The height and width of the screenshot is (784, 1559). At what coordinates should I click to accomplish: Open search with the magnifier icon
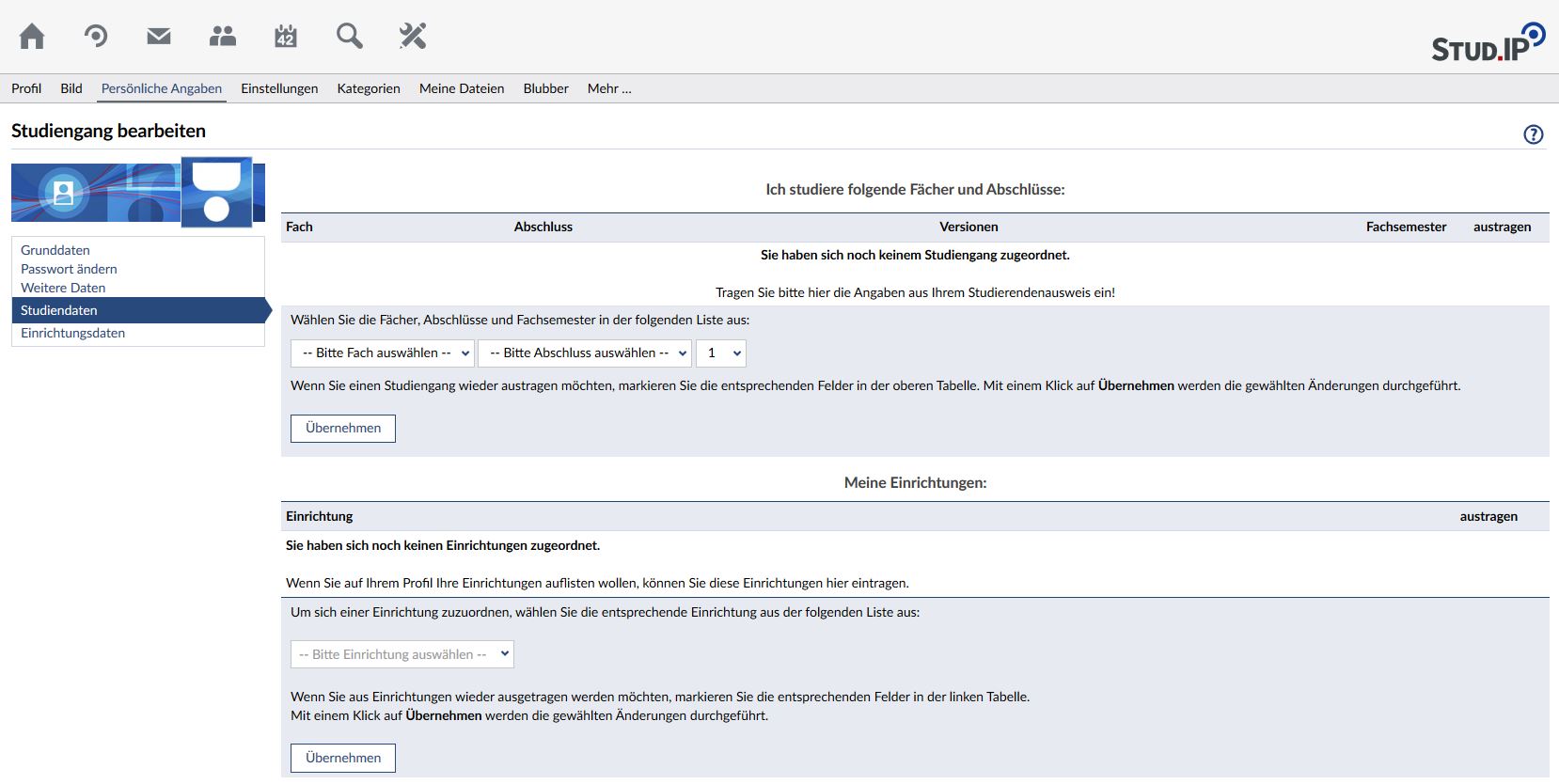(x=349, y=37)
